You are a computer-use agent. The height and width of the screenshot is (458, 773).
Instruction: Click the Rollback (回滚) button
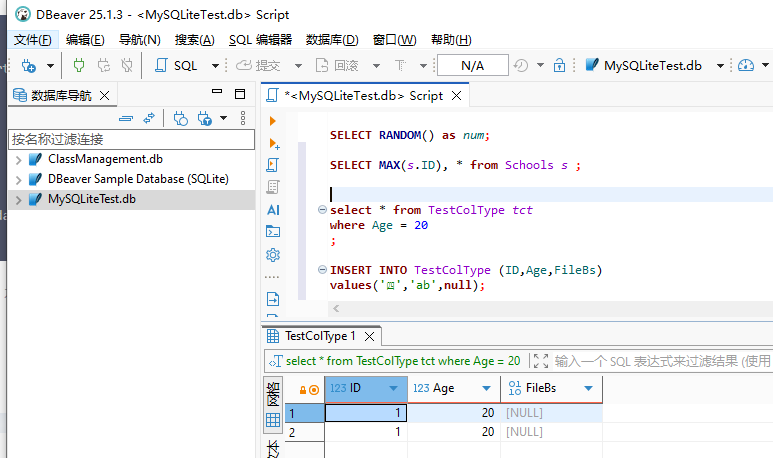tap(337, 66)
